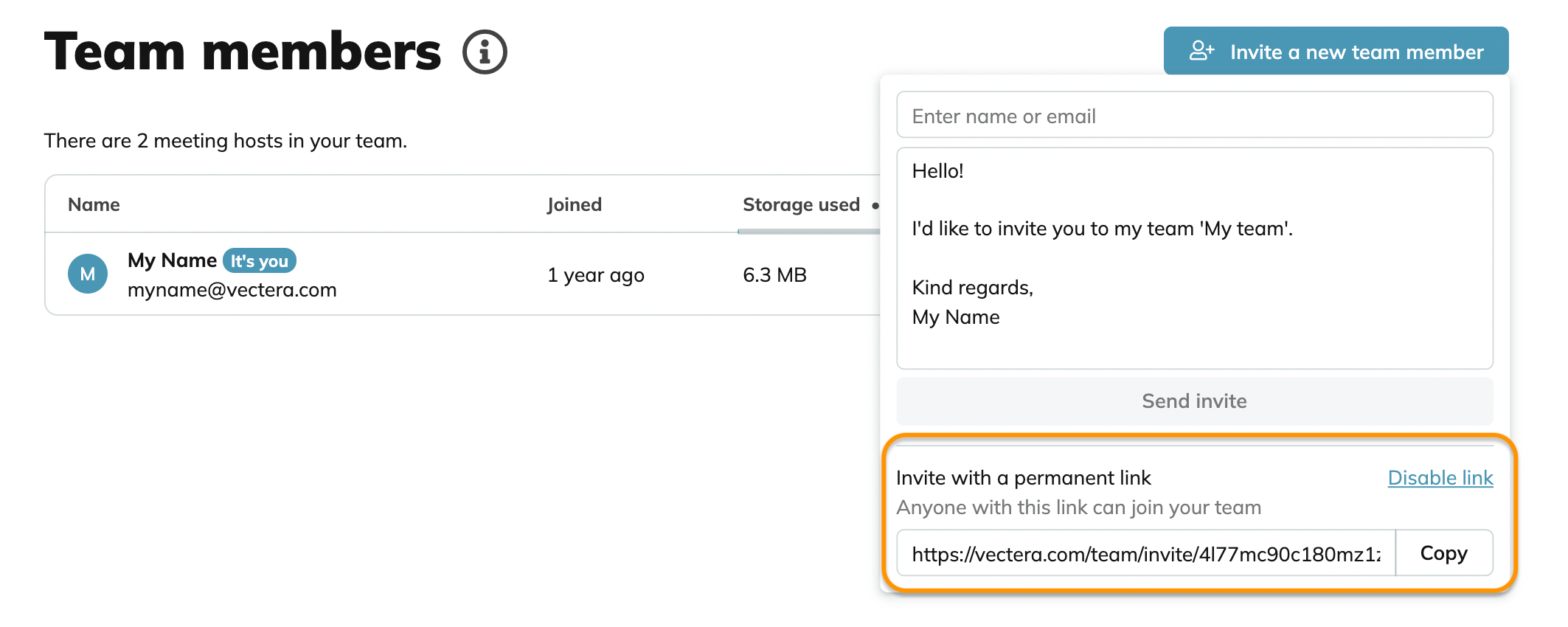
Task: Sort by the Joined column header
Action: [575, 204]
